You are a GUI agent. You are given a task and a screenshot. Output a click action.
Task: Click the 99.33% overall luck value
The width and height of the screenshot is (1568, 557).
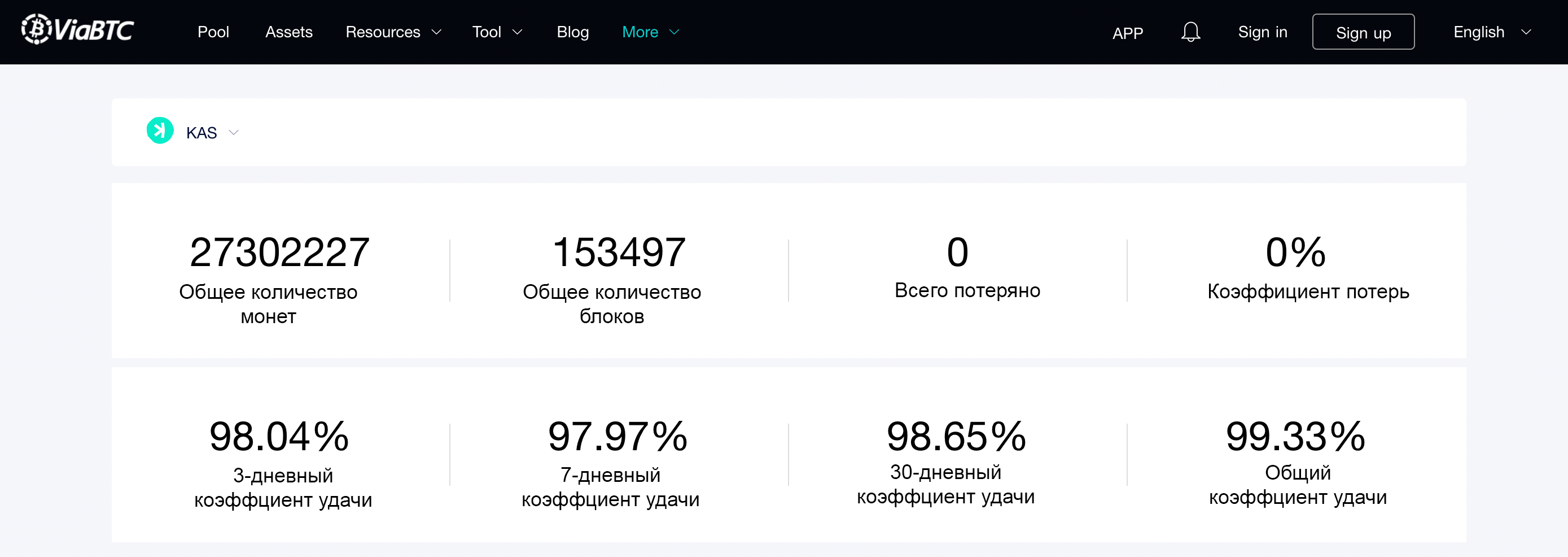coord(1295,436)
